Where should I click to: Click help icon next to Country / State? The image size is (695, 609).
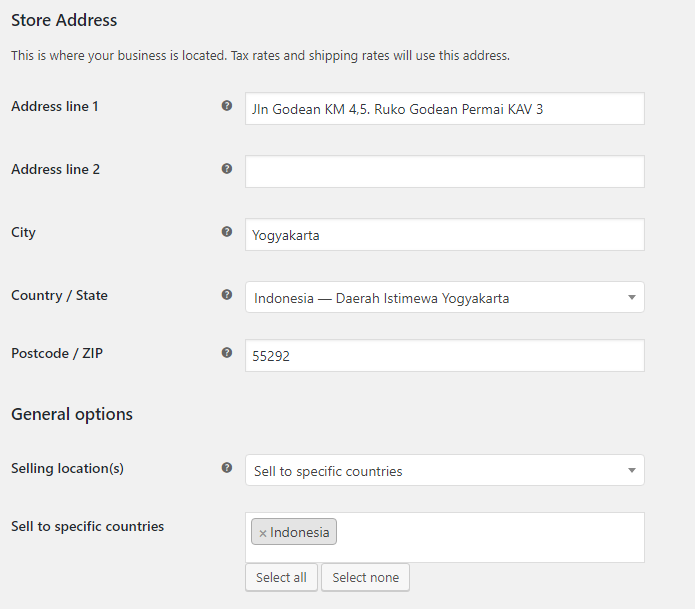pos(226,294)
